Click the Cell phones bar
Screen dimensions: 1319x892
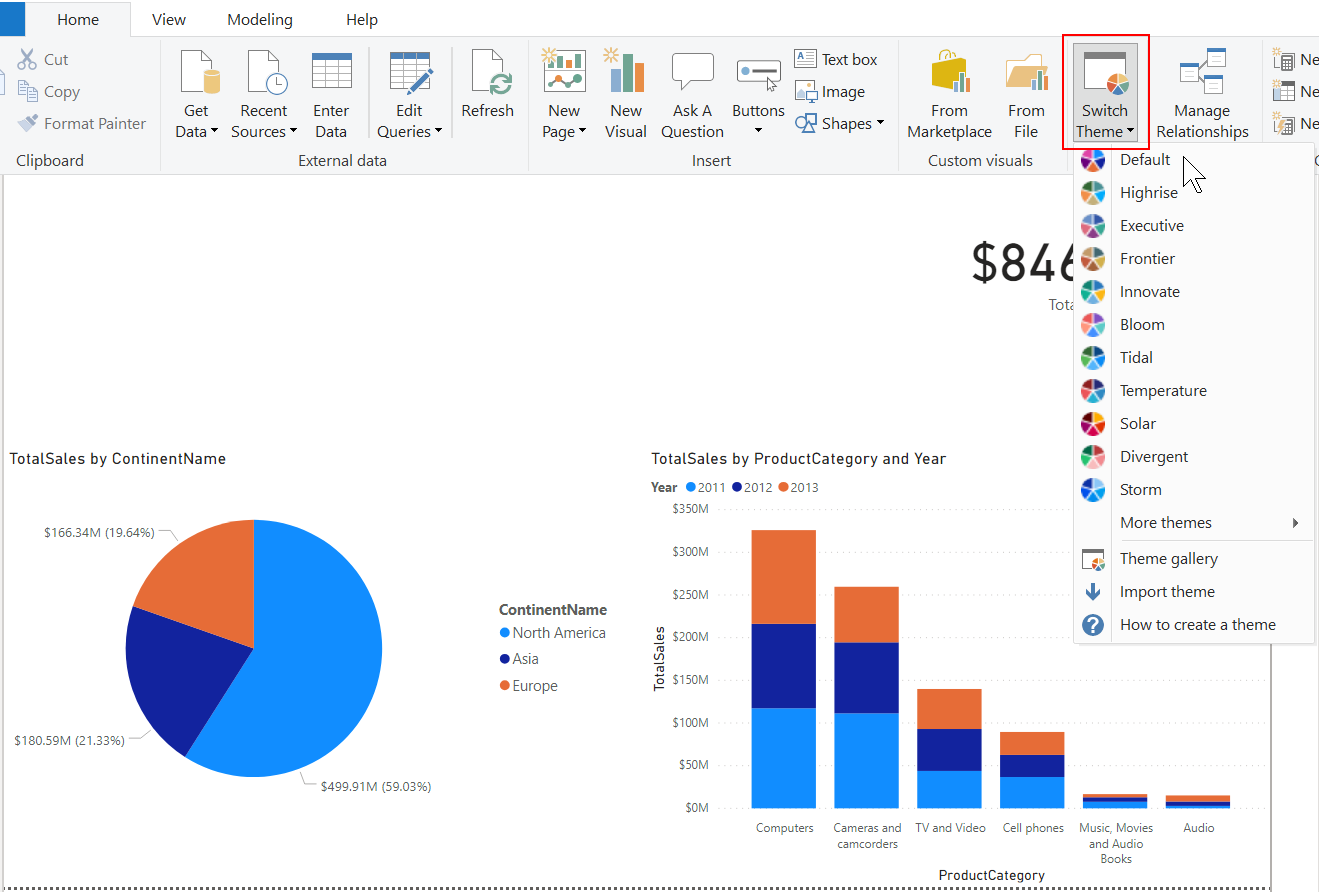(1032, 770)
